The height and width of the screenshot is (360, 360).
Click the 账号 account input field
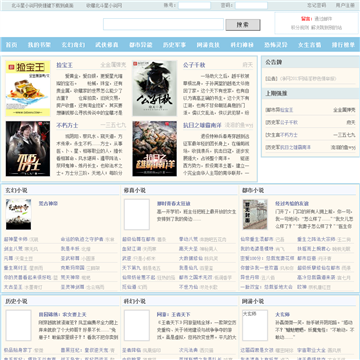click(194, 5)
